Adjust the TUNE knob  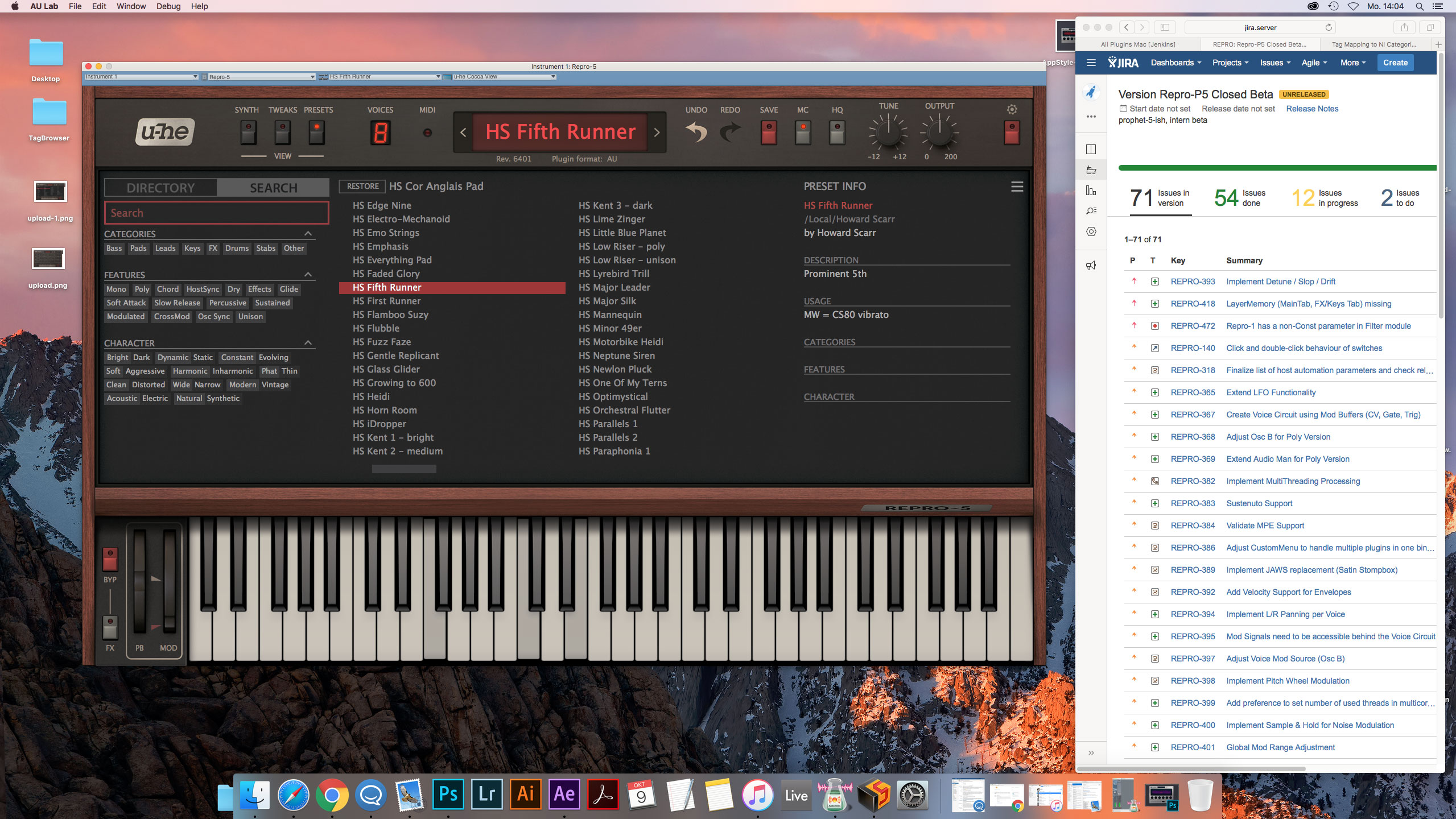(x=887, y=133)
